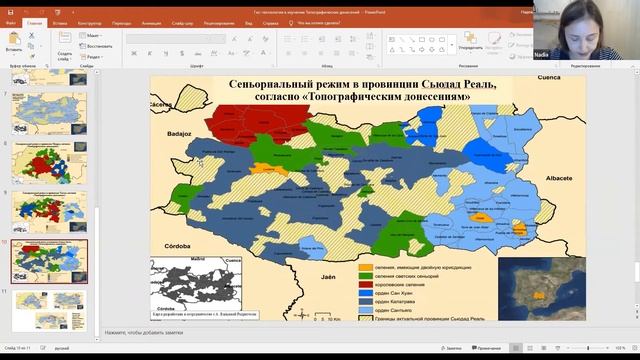Click the Cut scissors icon
This screenshot has width=640, height=360.
coord(31,36)
